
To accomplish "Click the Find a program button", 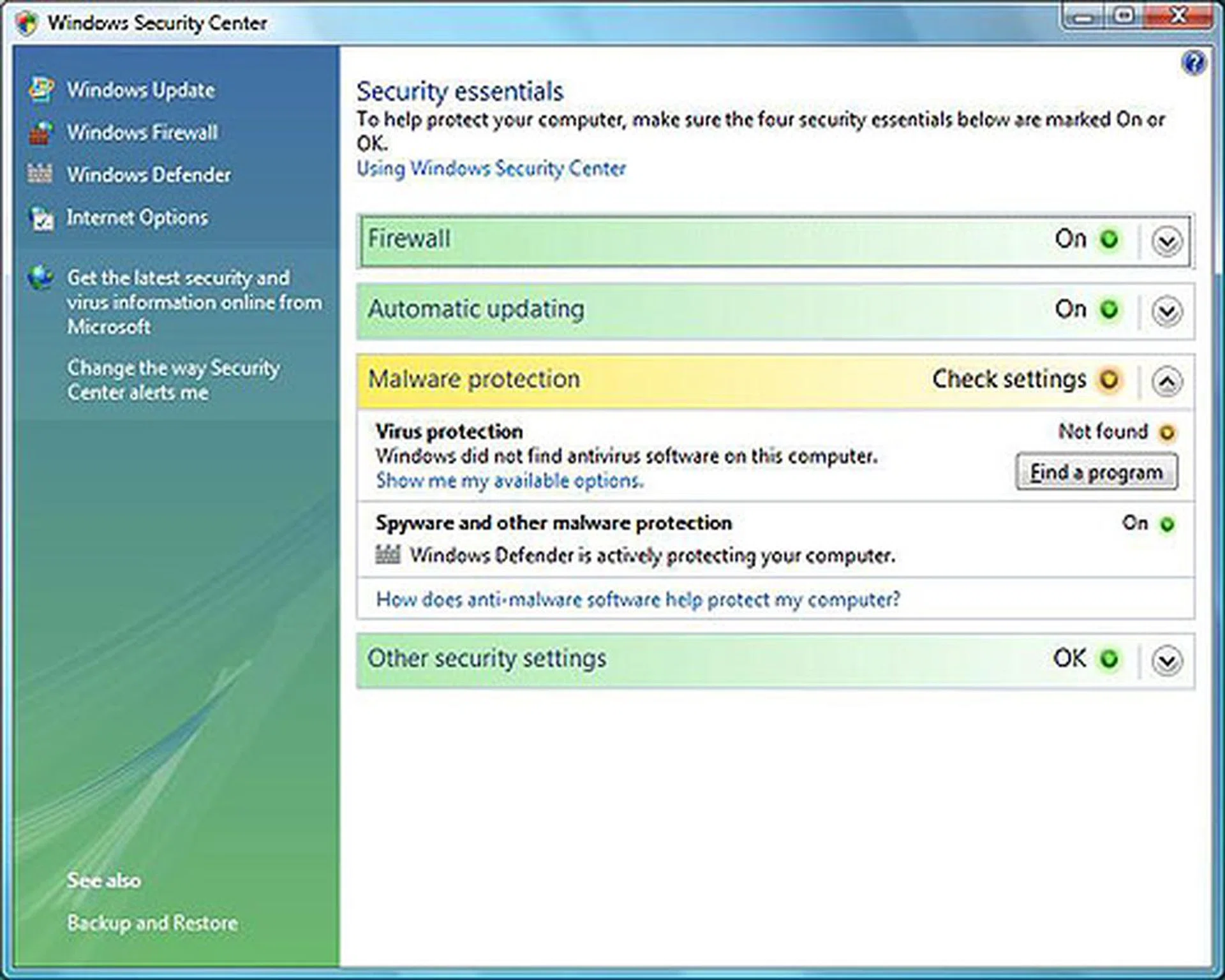I will pos(1095,471).
